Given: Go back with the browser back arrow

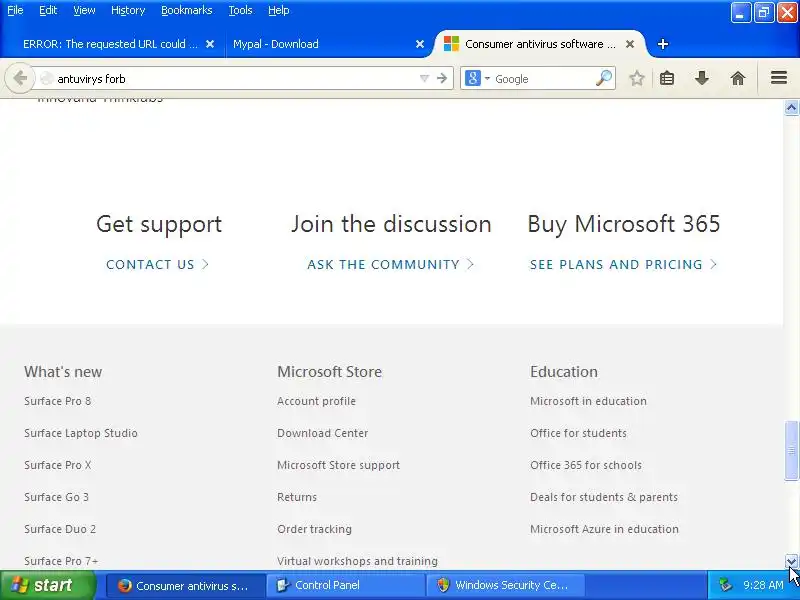Looking at the screenshot, I should (20, 79).
